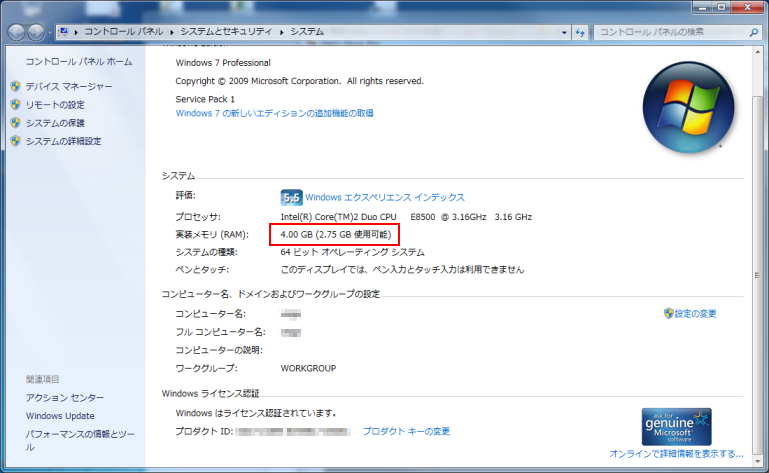Image resolution: width=769 pixels, height=473 pixels.
Task: Open the address bar history dropdown arrow
Action: [x=563, y=32]
